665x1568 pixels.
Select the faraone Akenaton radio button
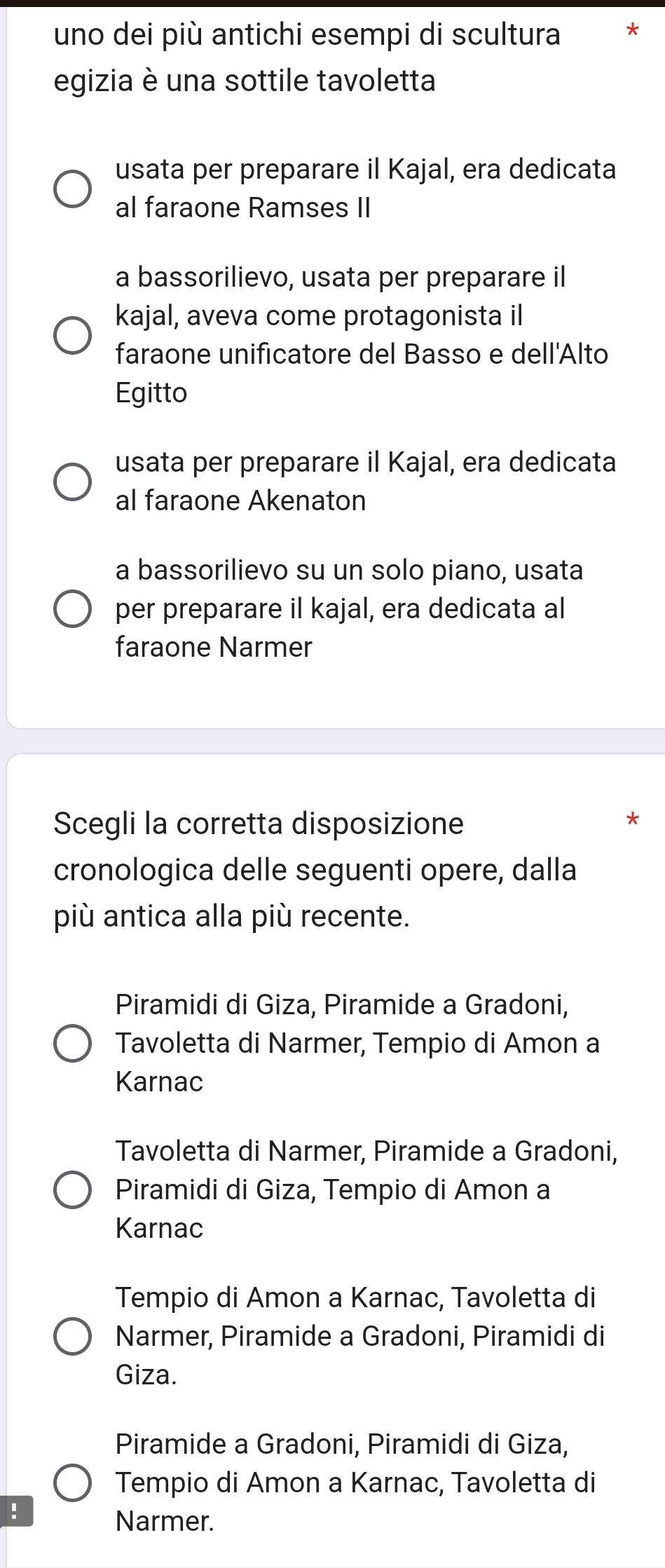point(72,482)
